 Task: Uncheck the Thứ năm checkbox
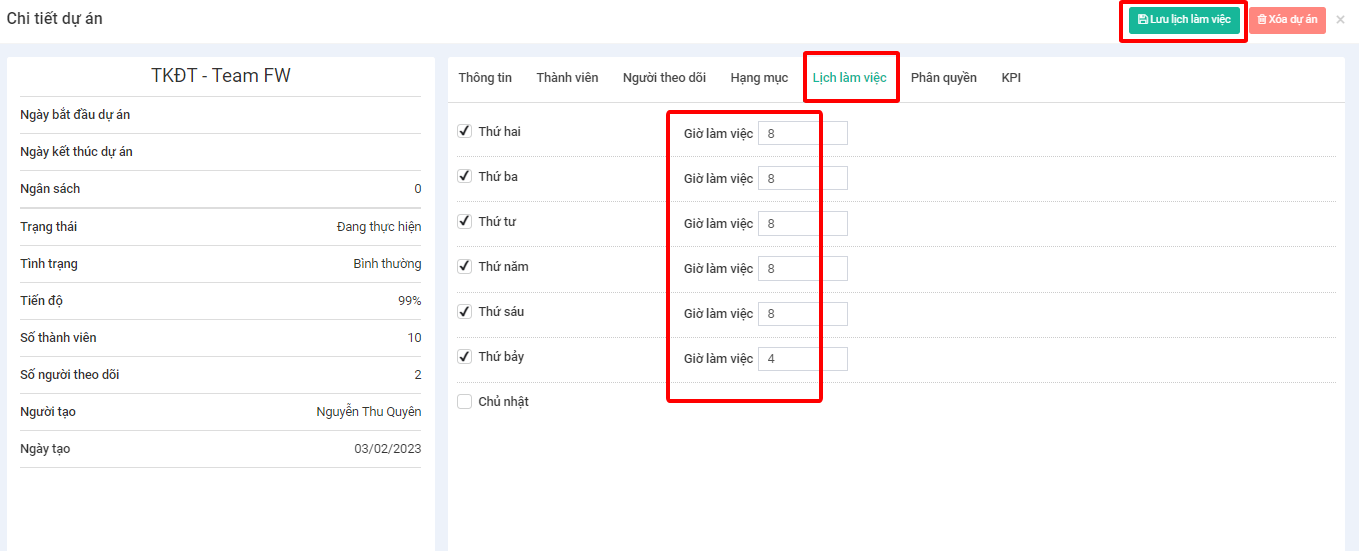[464, 266]
